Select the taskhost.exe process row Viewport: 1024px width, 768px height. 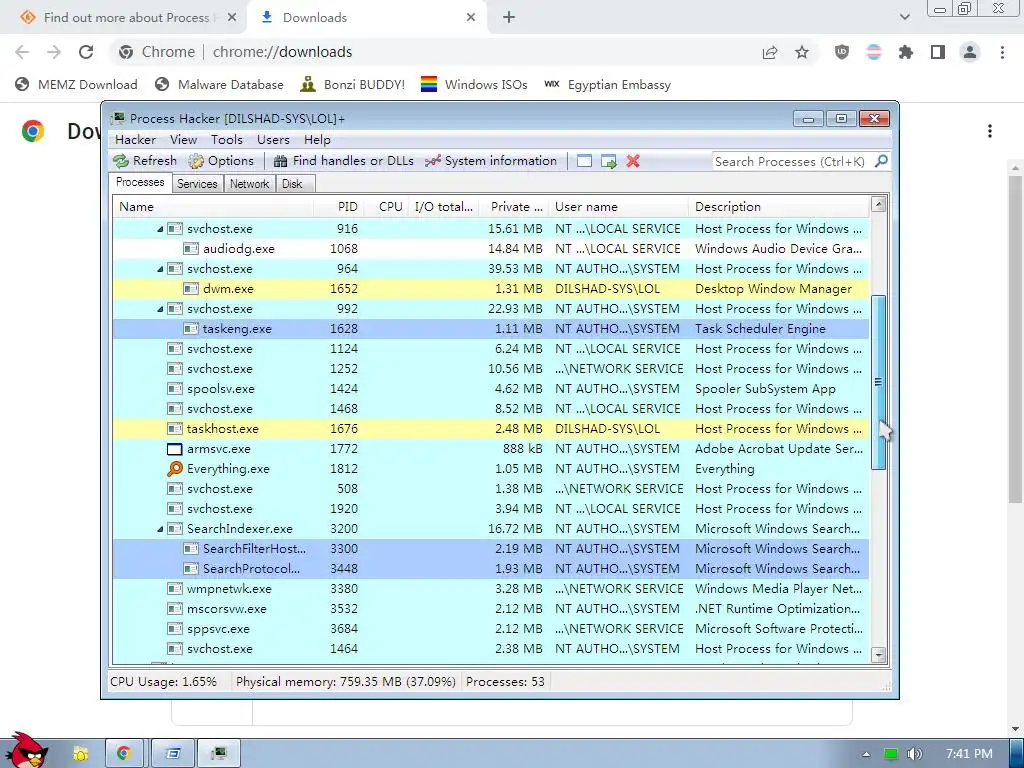491,429
